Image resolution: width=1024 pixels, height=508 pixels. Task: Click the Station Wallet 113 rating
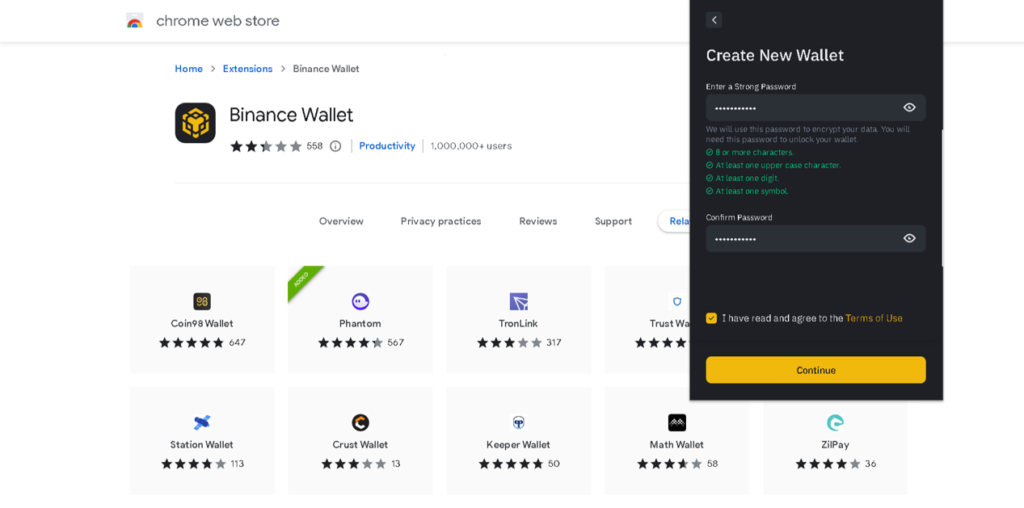(x=202, y=464)
